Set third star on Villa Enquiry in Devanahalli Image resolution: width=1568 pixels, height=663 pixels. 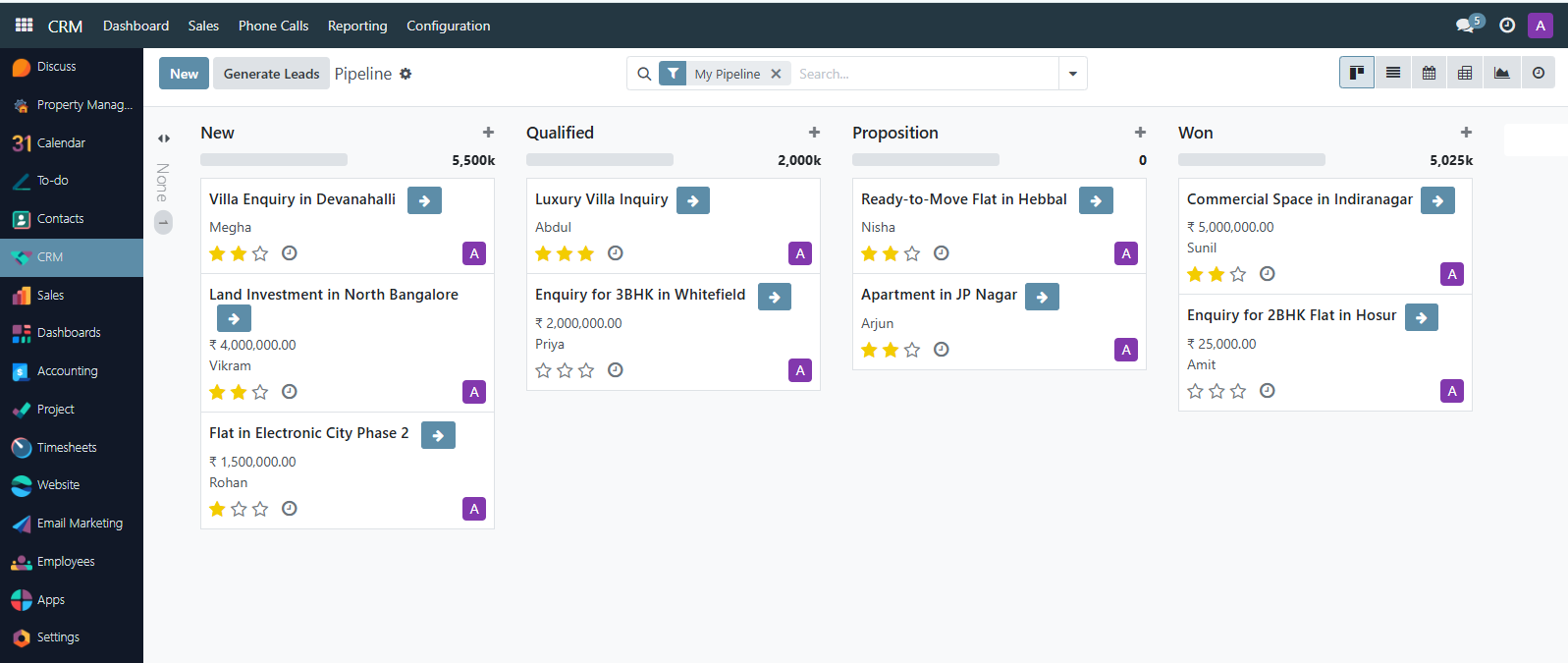pos(260,253)
